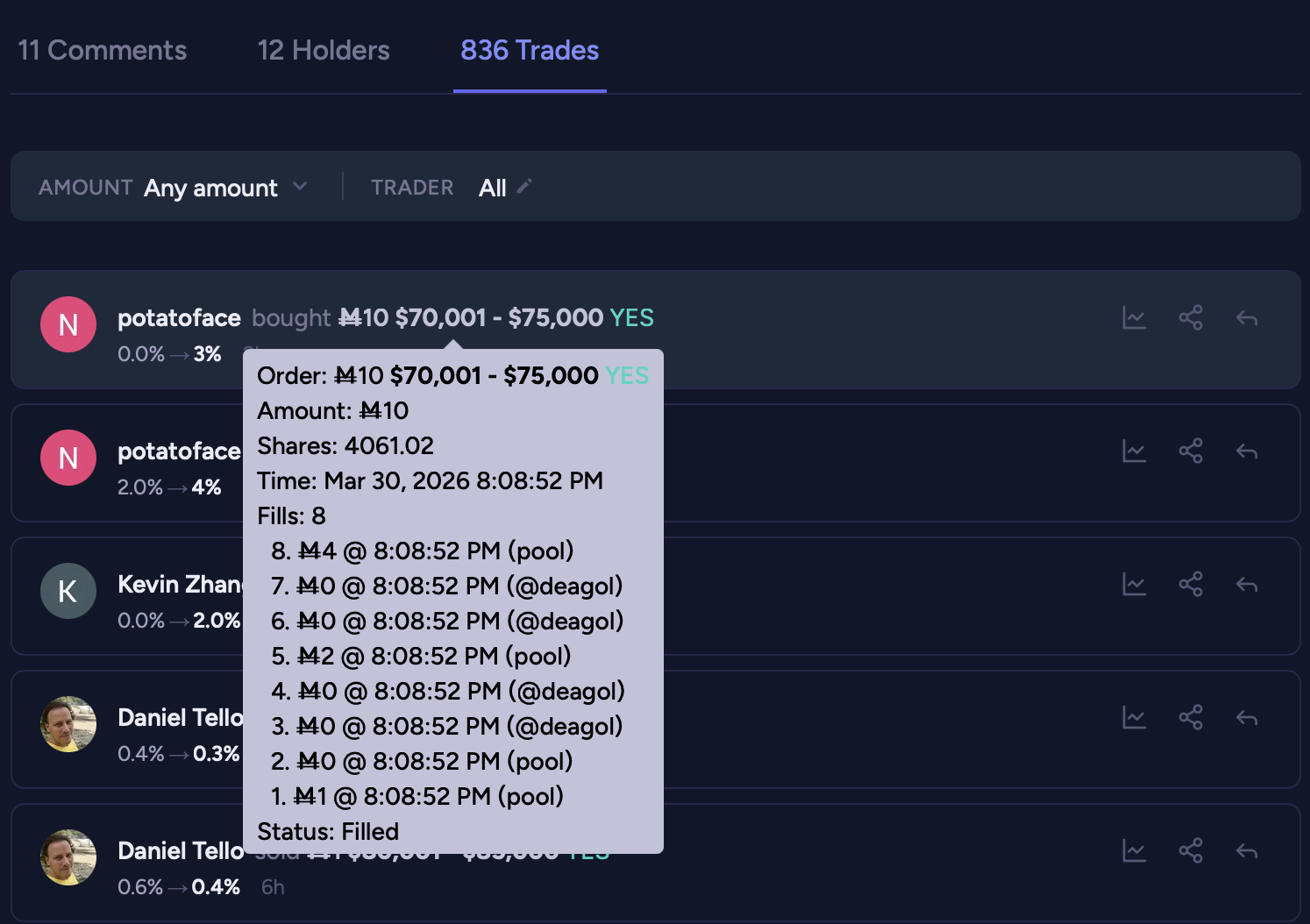Expand the Any amount dropdown

pyautogui.click(x=211, y=188)
